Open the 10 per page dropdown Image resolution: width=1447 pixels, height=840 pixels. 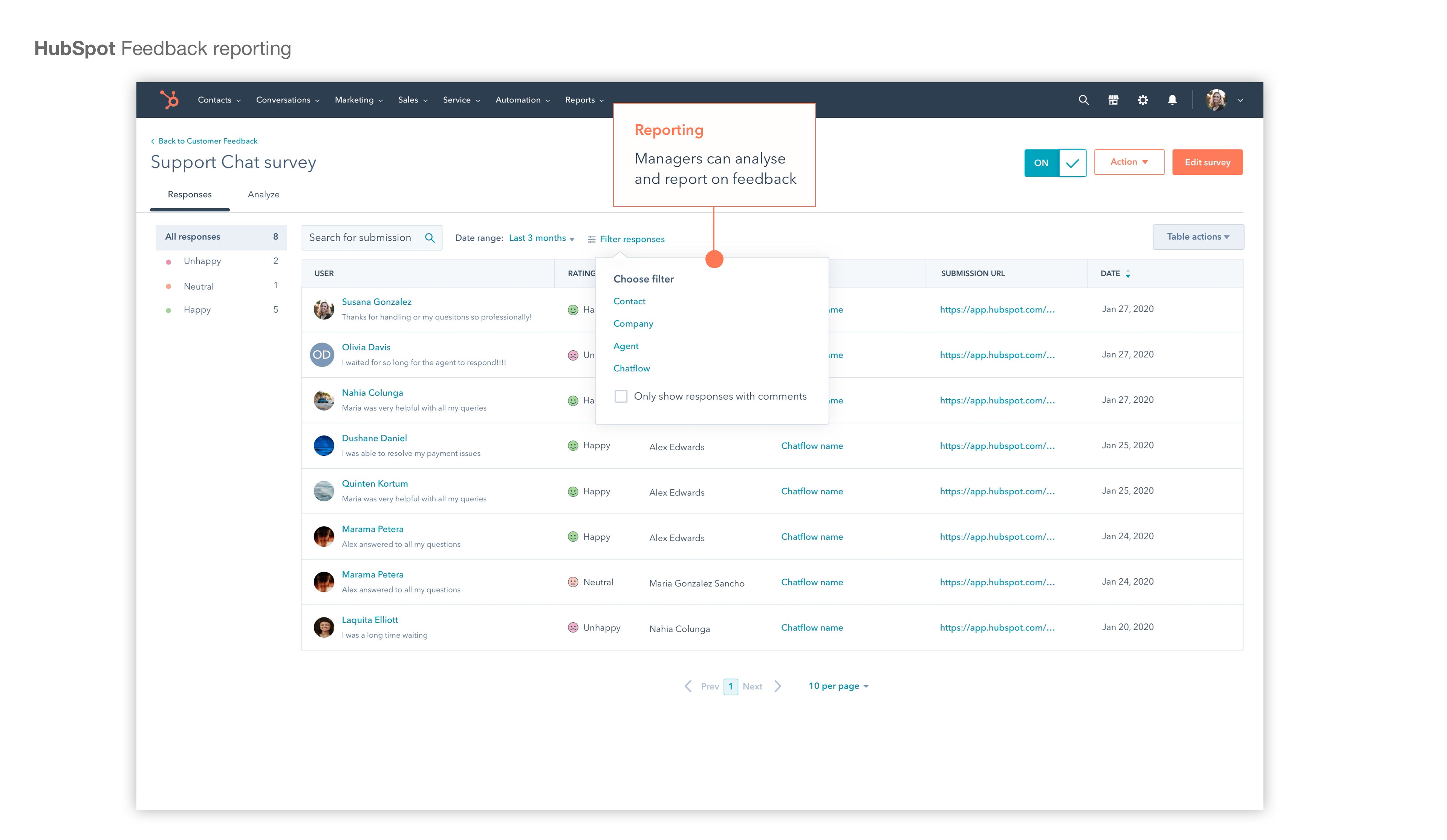point(838,686)
